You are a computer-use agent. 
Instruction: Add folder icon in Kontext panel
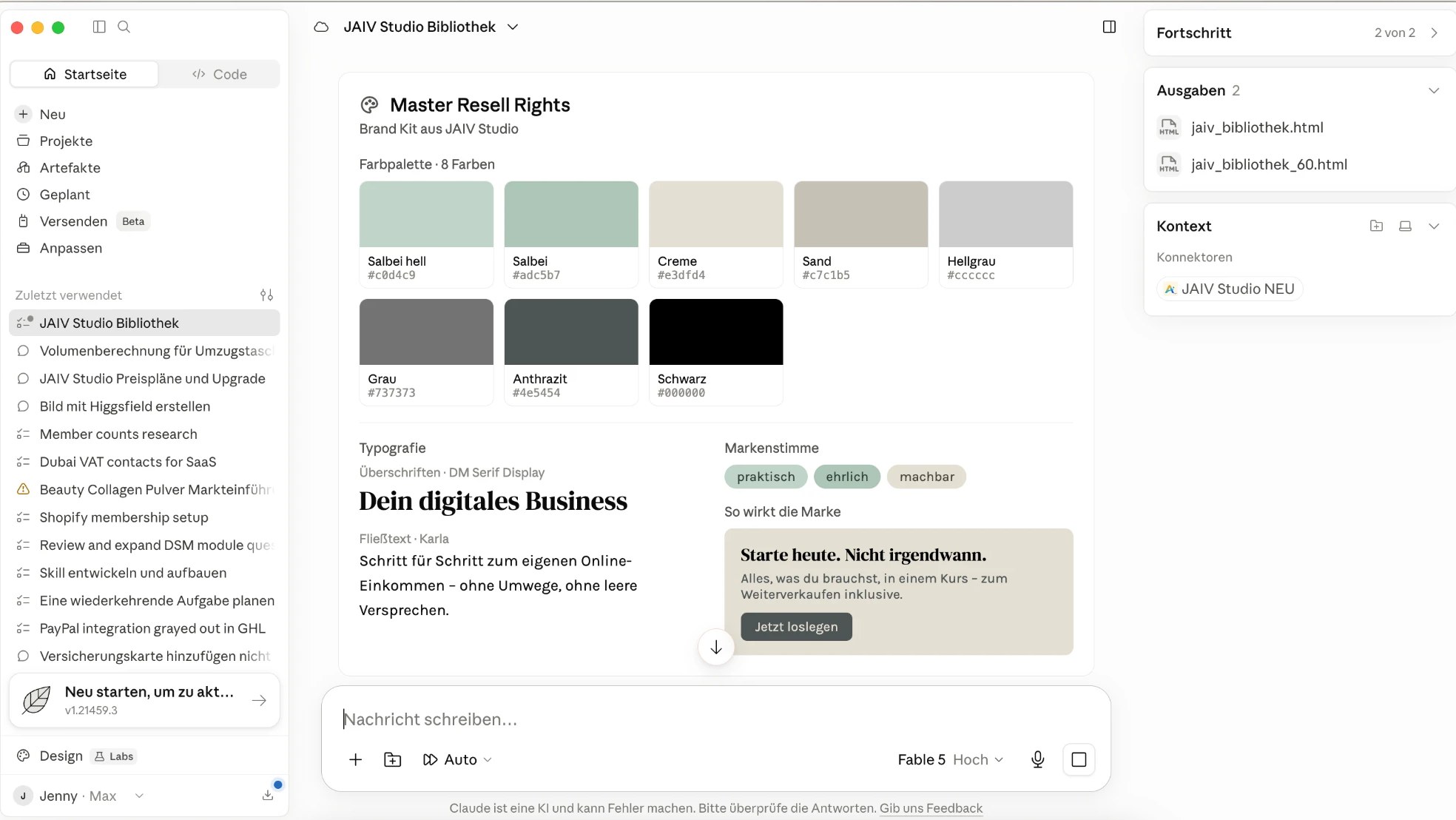1376,226
